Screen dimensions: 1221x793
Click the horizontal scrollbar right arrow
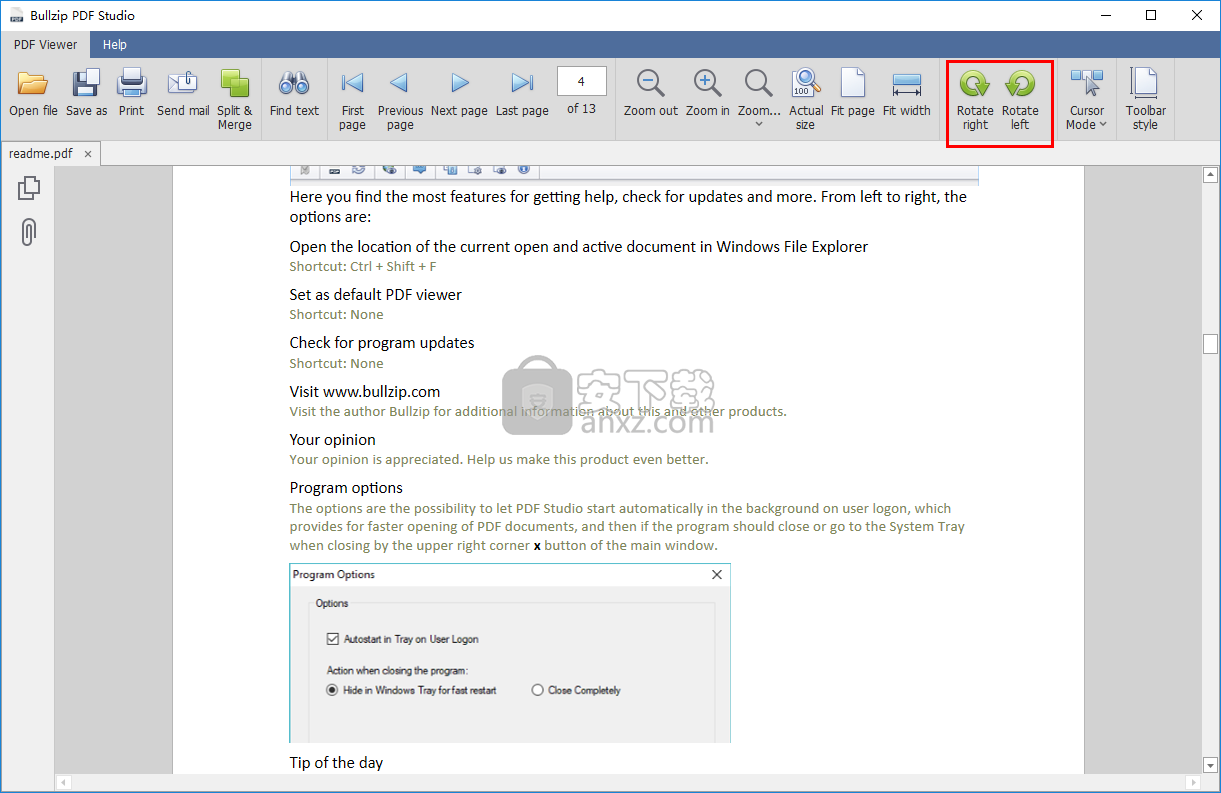1192,782
